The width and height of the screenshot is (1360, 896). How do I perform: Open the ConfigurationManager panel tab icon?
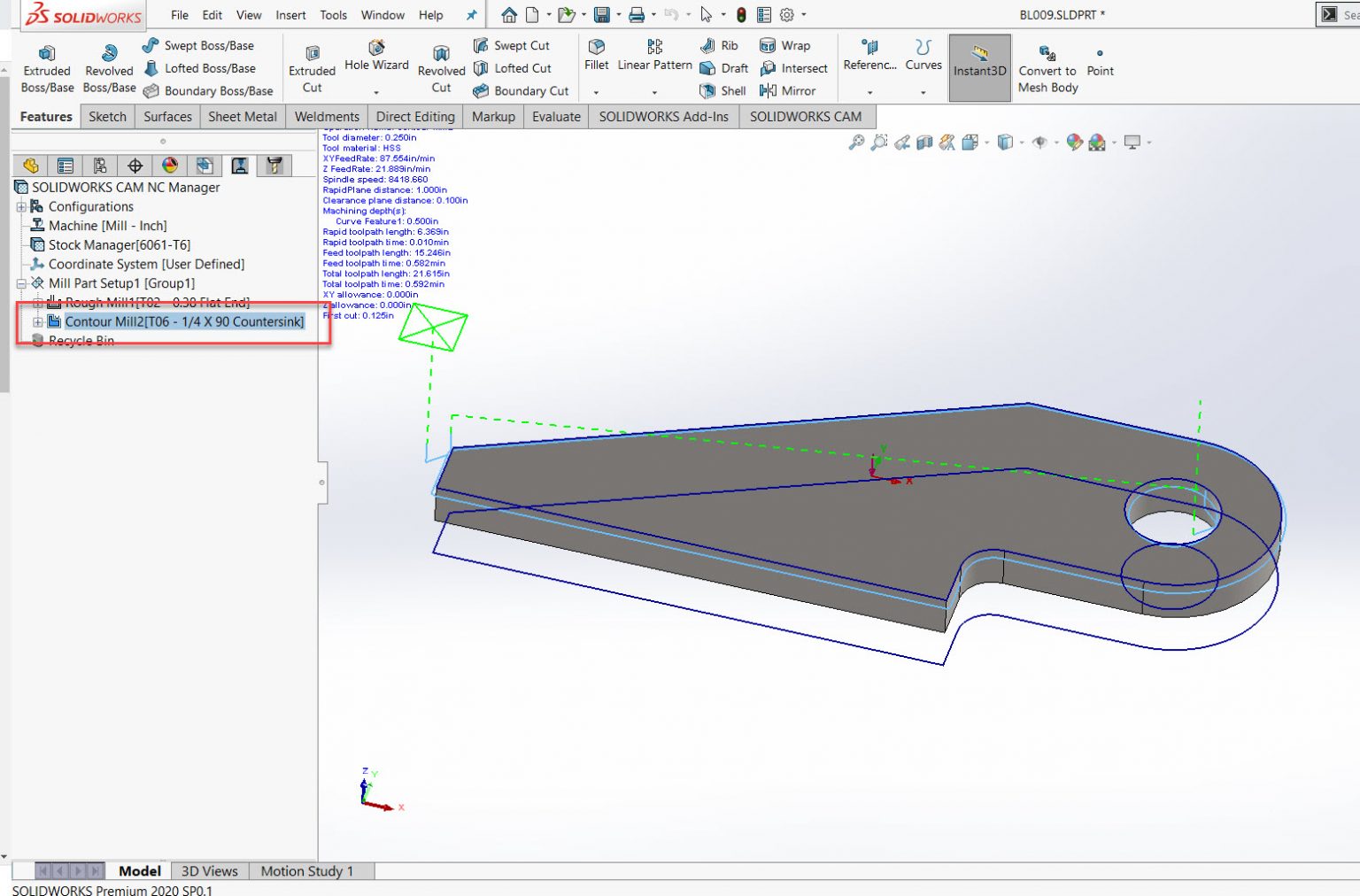tap(100, 166)
